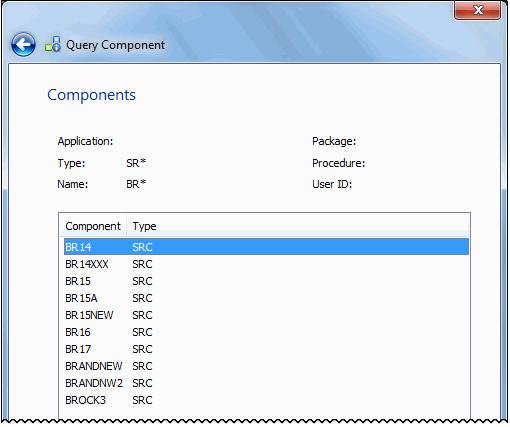Select the BR15NEW component row

click(266, 315)
